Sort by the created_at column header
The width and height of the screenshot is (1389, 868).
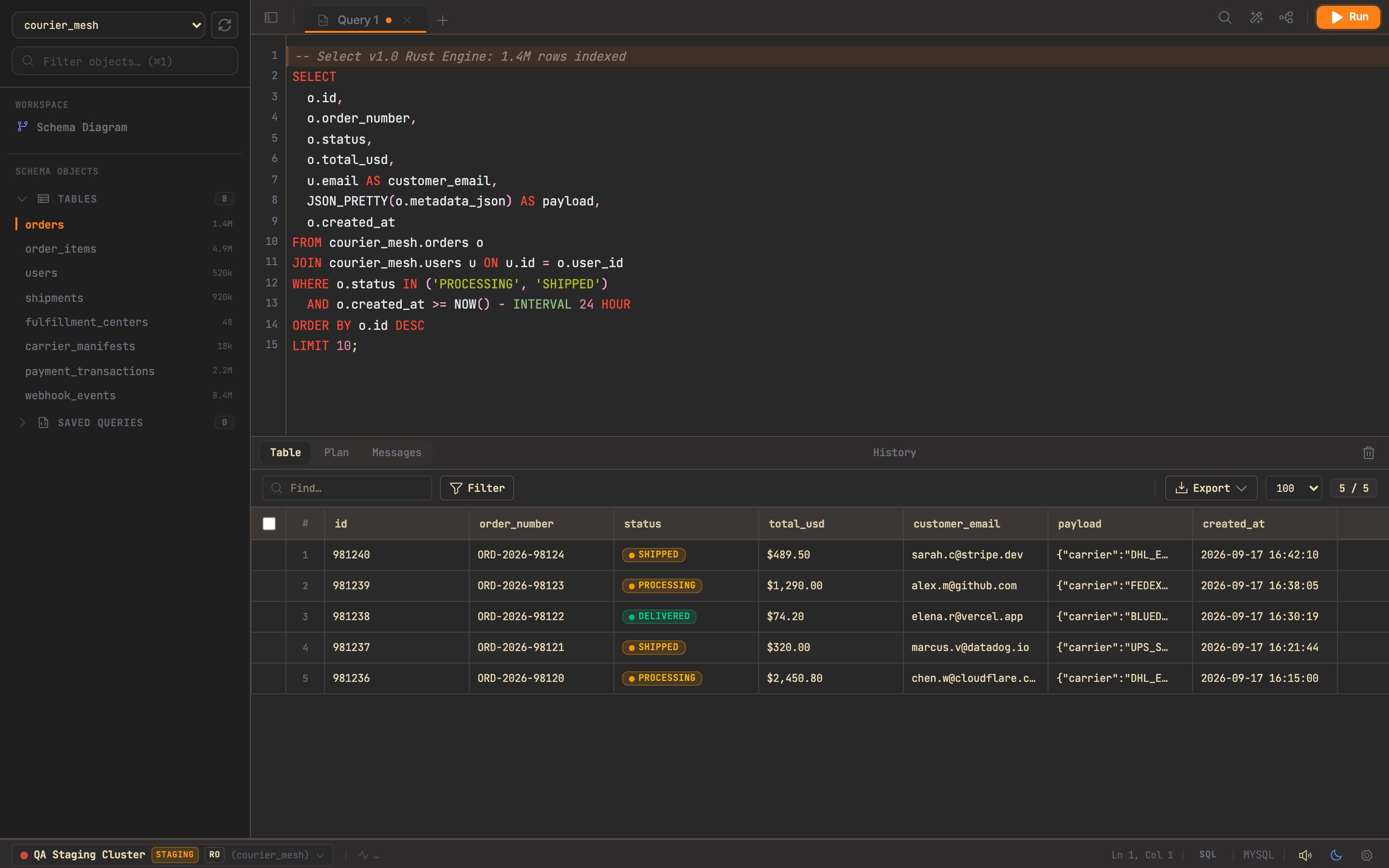1265,524
